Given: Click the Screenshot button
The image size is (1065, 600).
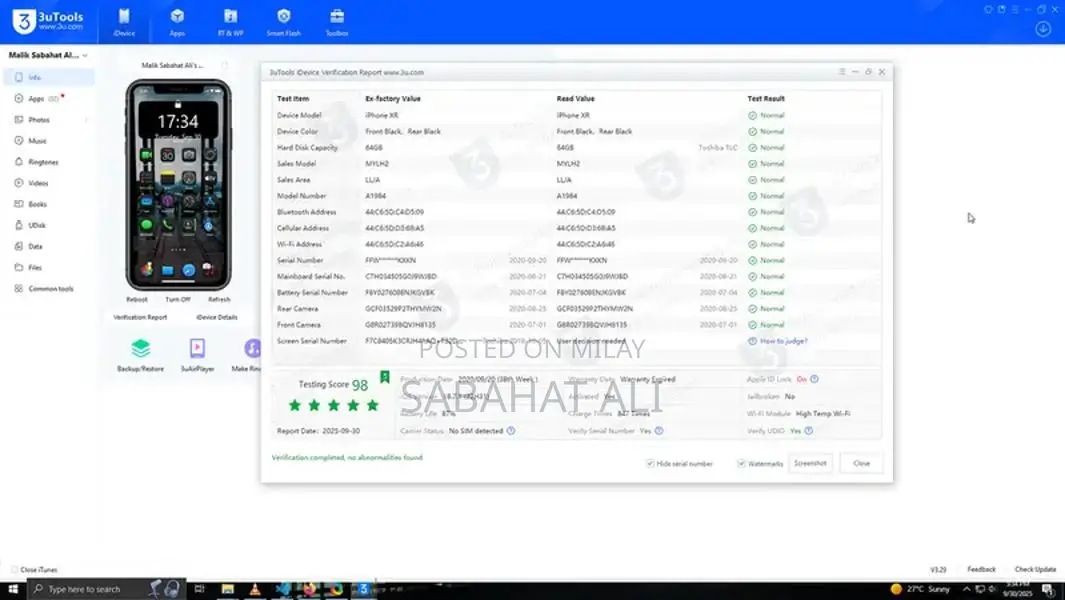Looking at the screenshot, I should click(810, 464).
